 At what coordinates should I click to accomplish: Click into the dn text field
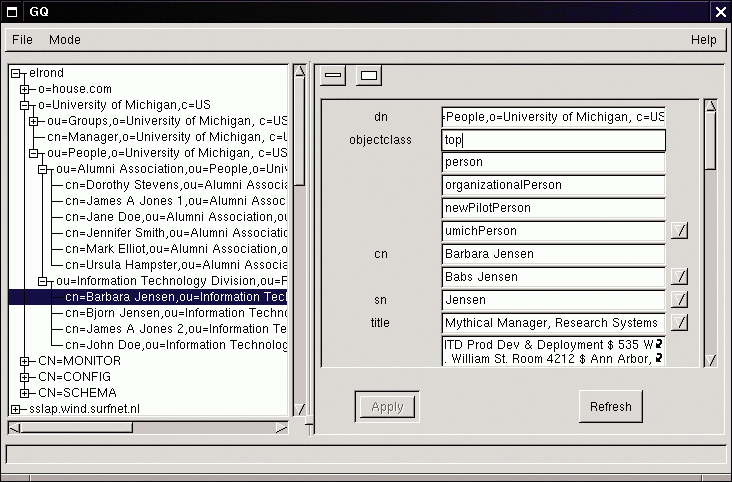click(x=553, y=117)
